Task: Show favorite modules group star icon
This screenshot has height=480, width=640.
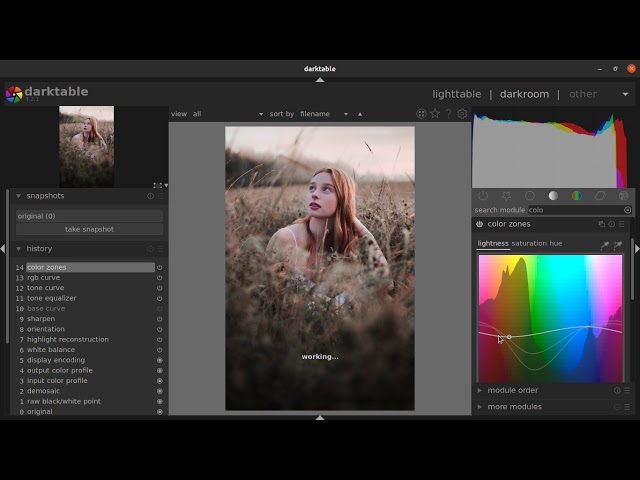Action: (x=506, y=196)
